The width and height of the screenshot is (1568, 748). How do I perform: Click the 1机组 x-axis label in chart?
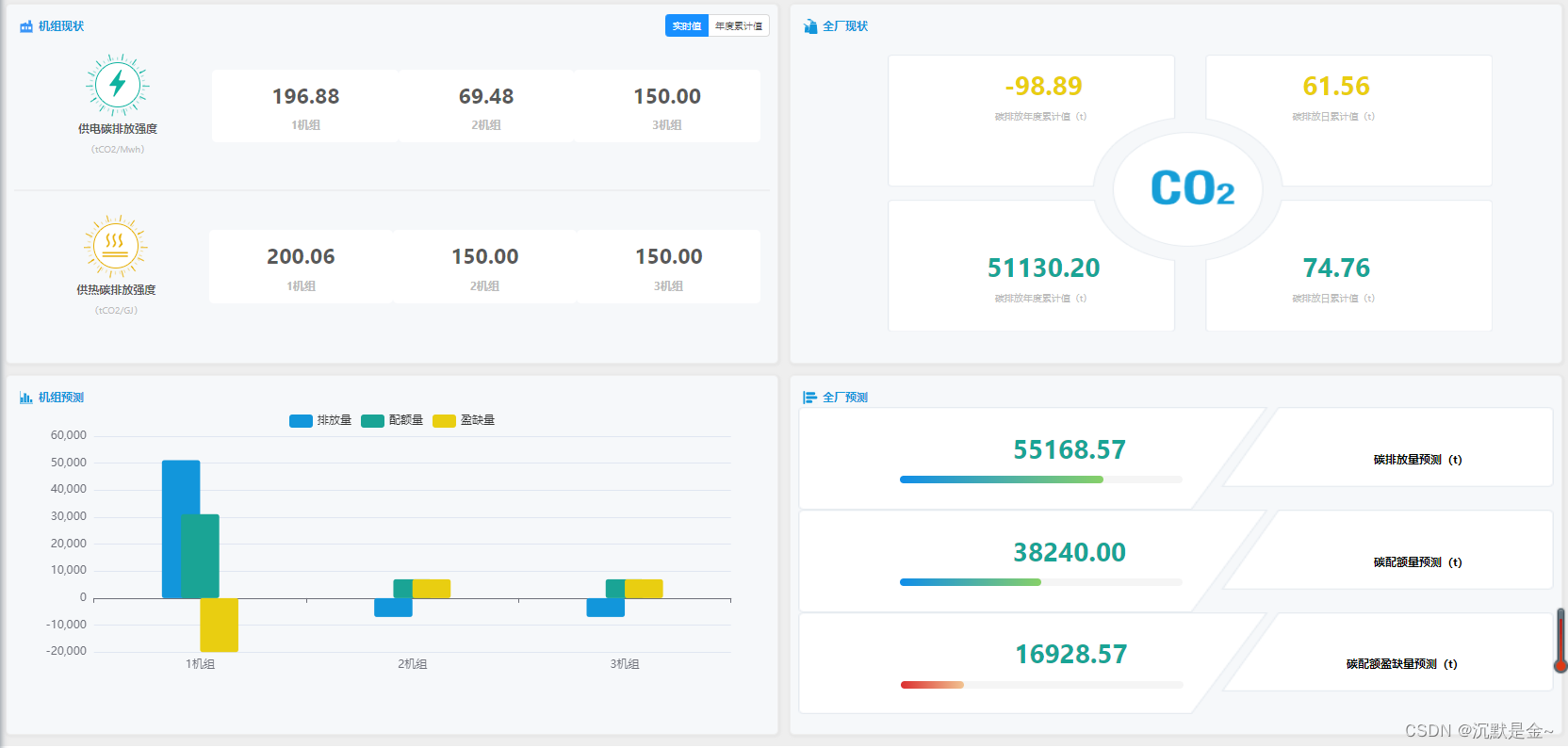[x=200, y=664]
